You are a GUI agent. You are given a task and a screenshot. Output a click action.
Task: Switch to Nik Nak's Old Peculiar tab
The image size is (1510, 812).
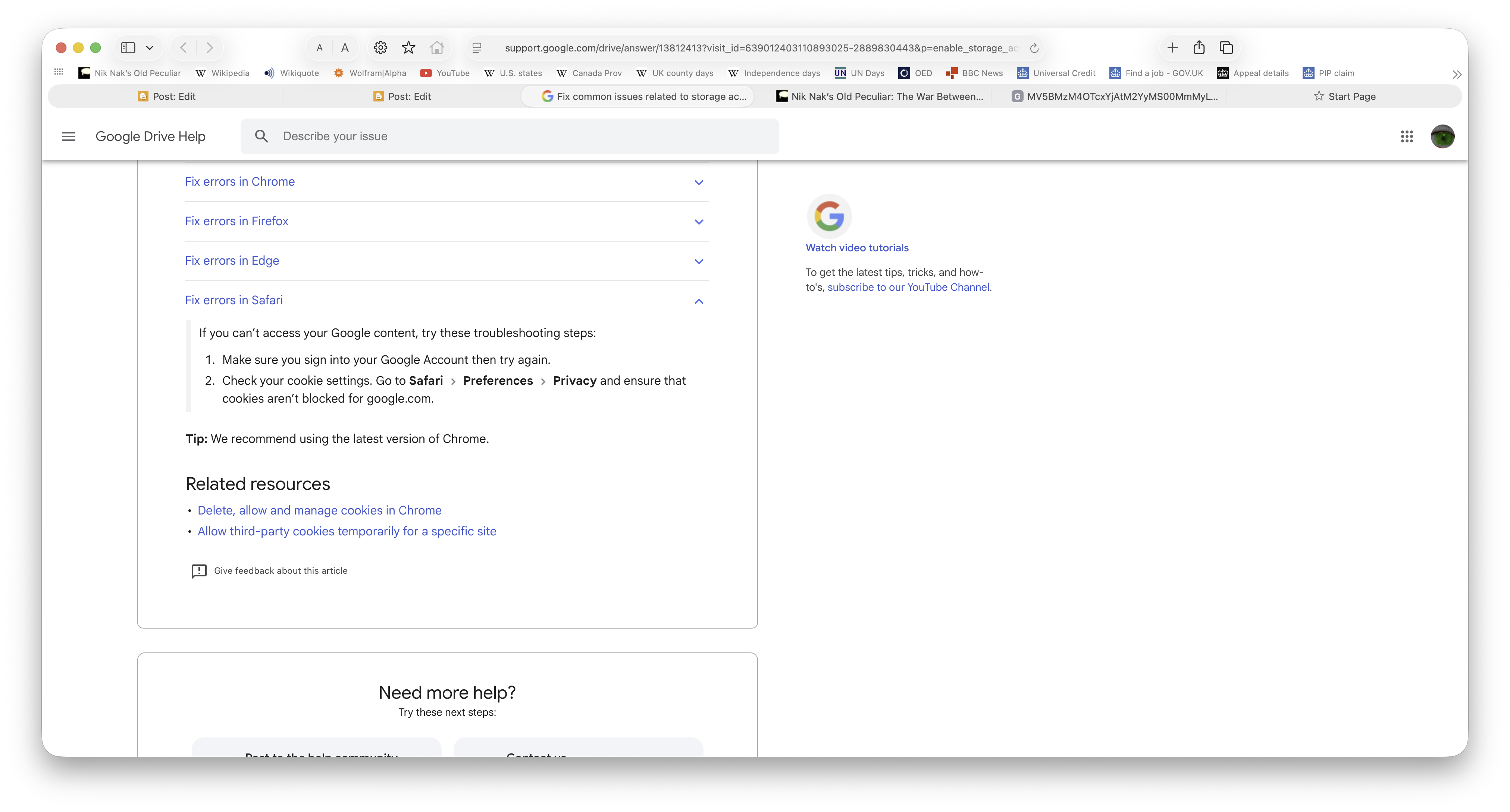click(x=879, y=96)
